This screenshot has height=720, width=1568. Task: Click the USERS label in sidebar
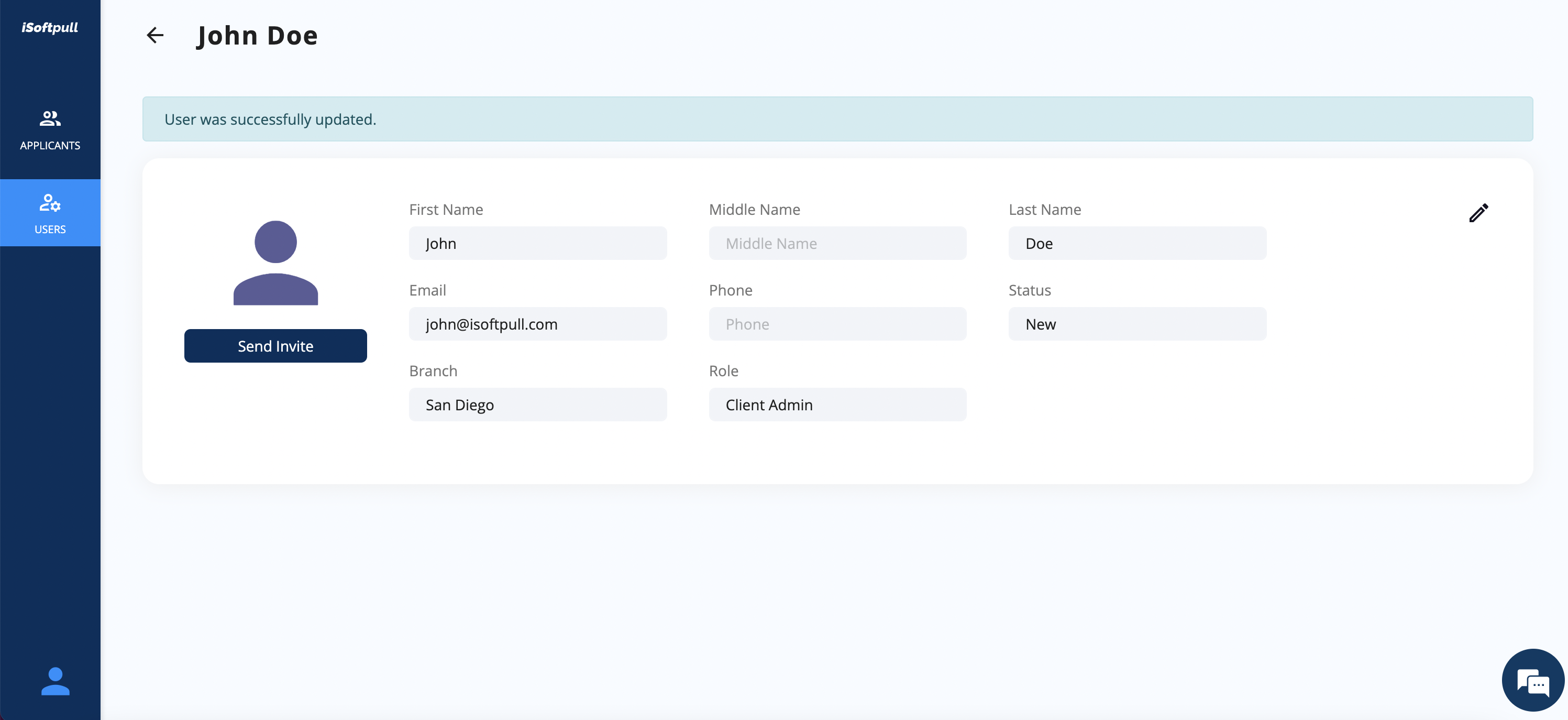[50, 230]
